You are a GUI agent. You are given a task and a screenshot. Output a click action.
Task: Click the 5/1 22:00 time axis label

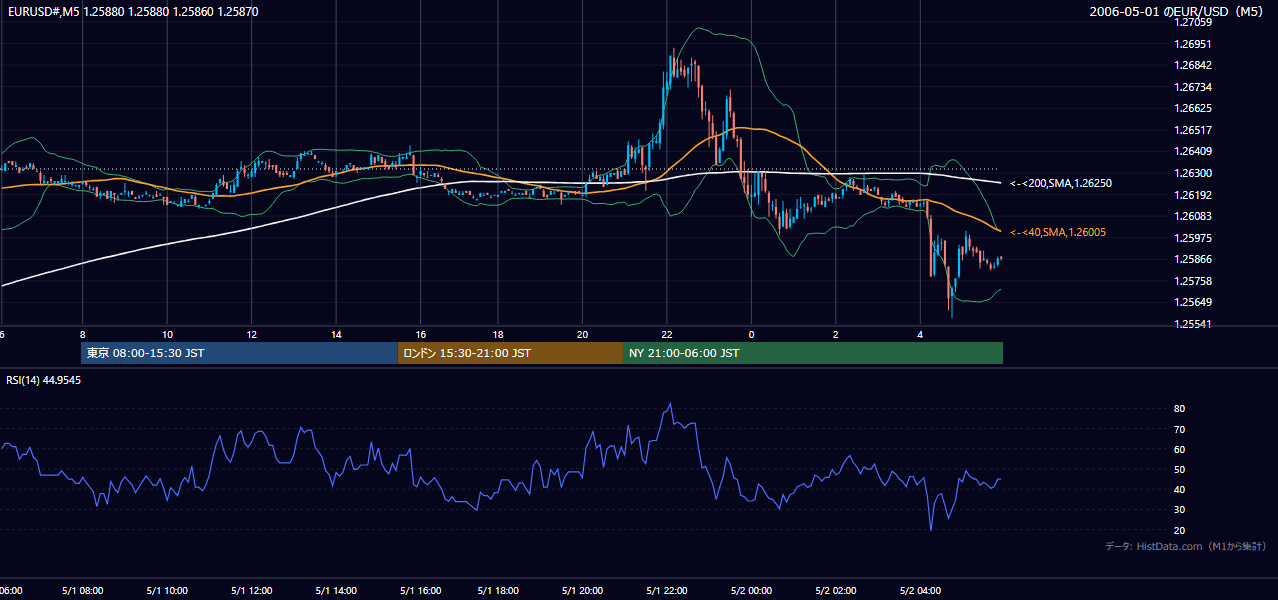point(666,591)
